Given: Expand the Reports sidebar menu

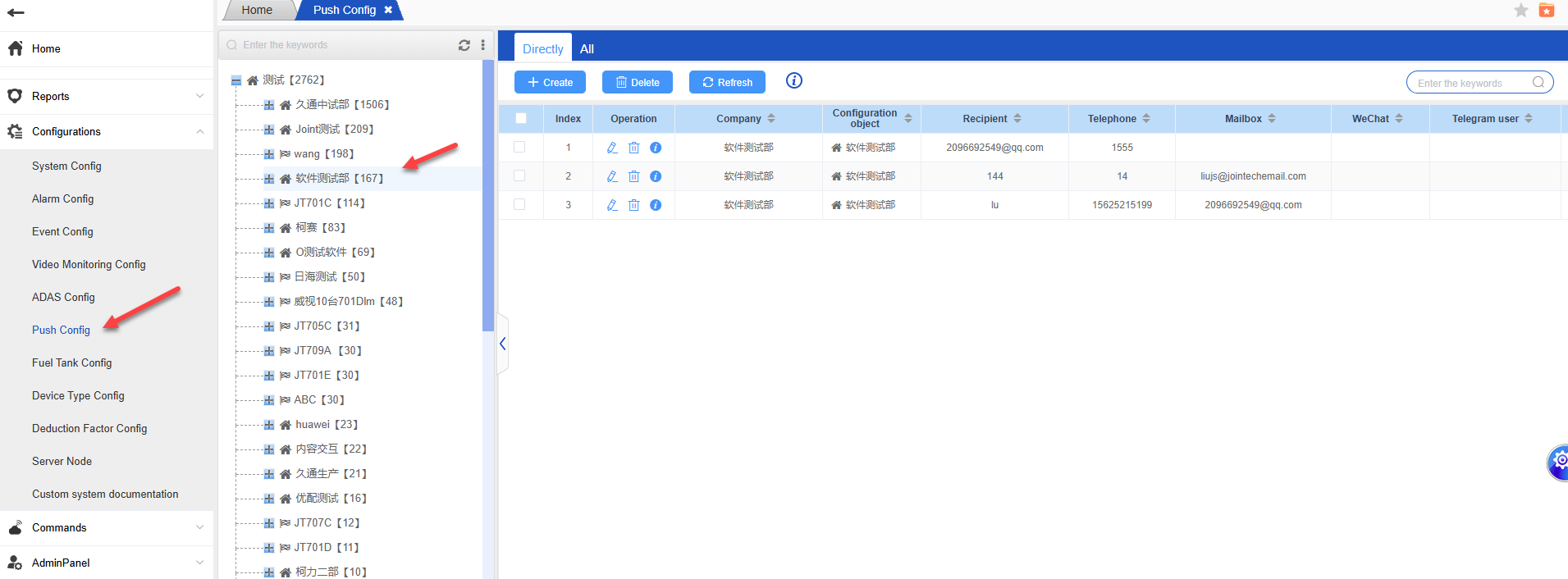Looking at the screenshot, I should 200,96.
